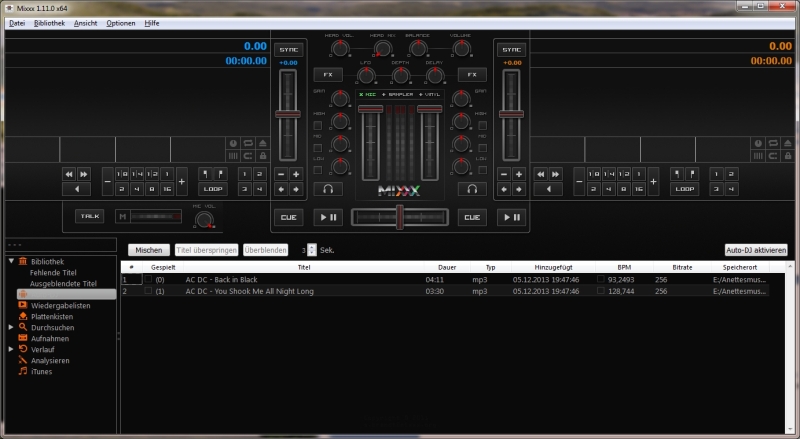Viewport: 800px width, 439px height.
Task: Expand the Durchsuchen tree node
Action: (11, 327)
